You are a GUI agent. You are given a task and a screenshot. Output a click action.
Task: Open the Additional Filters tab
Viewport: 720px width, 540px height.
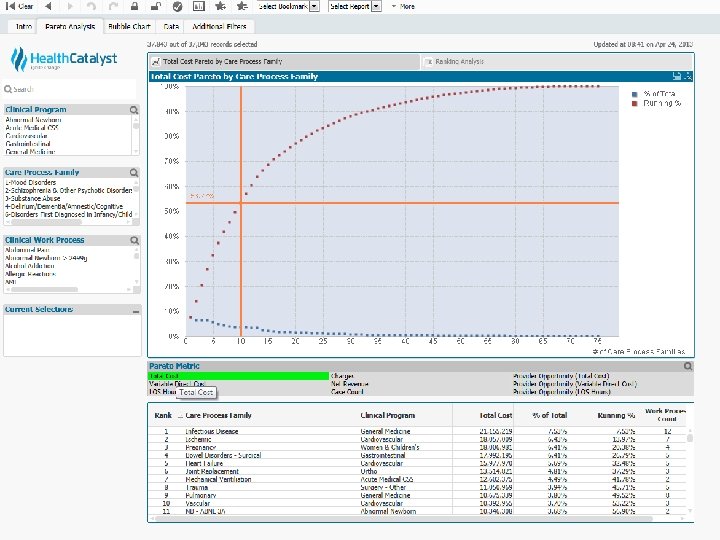coord(219,27)
